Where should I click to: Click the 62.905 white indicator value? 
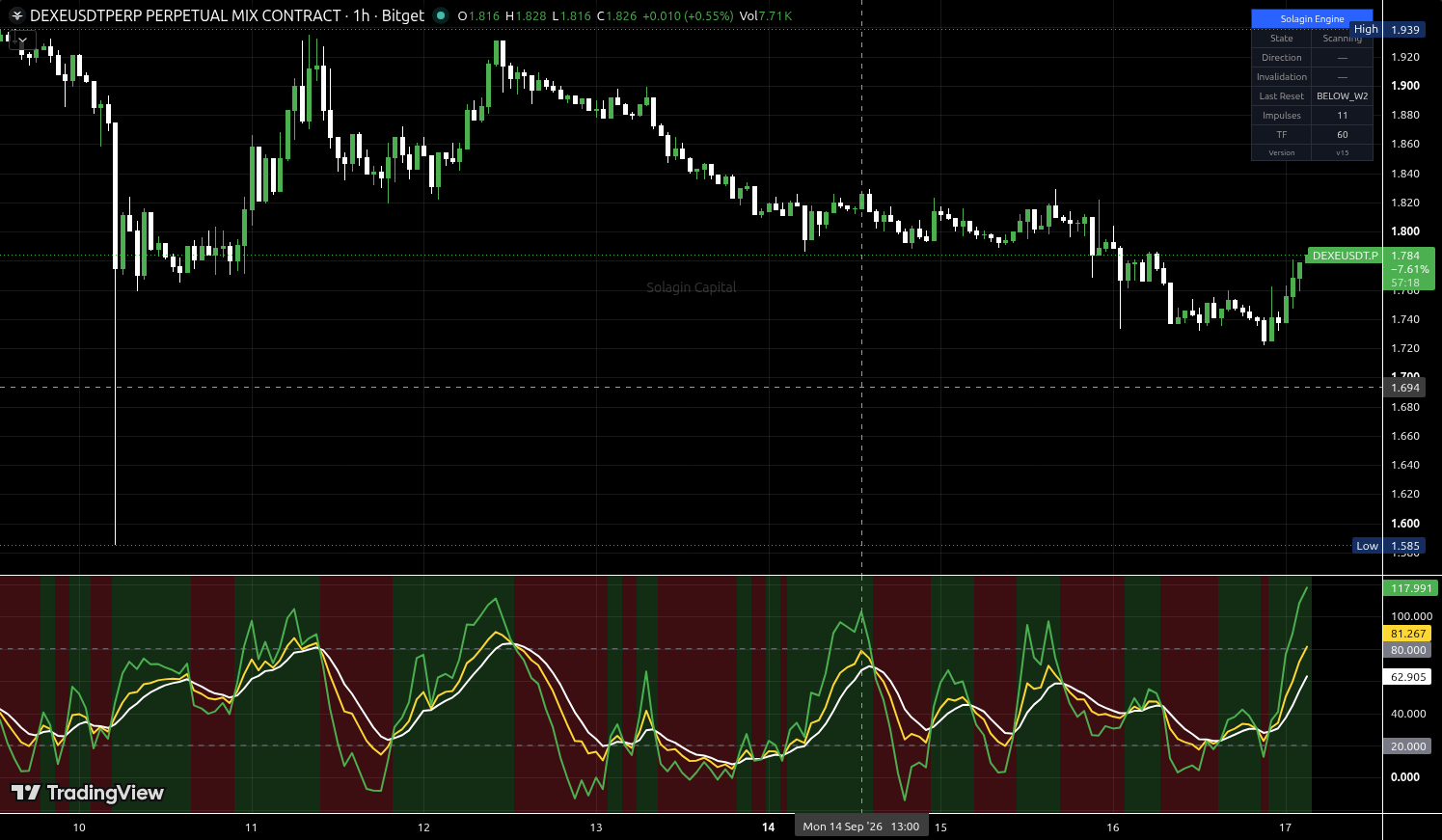[1408, 677]
